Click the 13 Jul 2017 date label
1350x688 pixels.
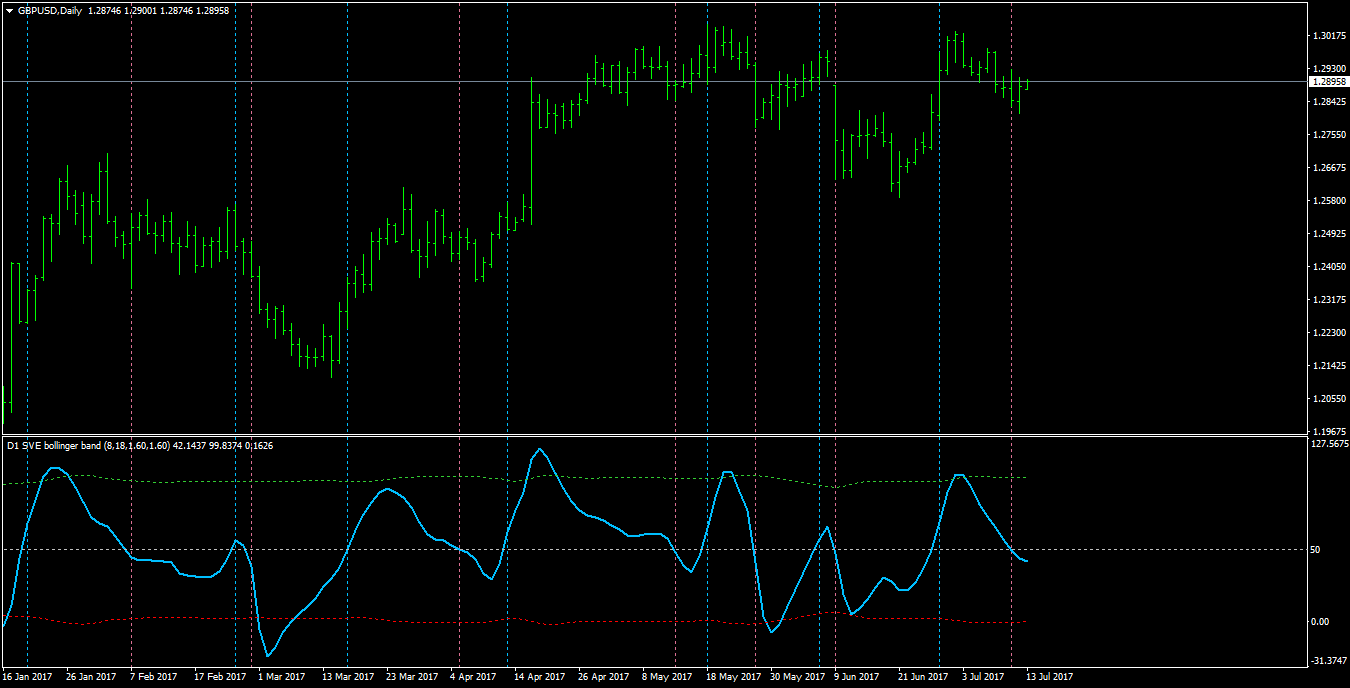(x=1048, y=677)
